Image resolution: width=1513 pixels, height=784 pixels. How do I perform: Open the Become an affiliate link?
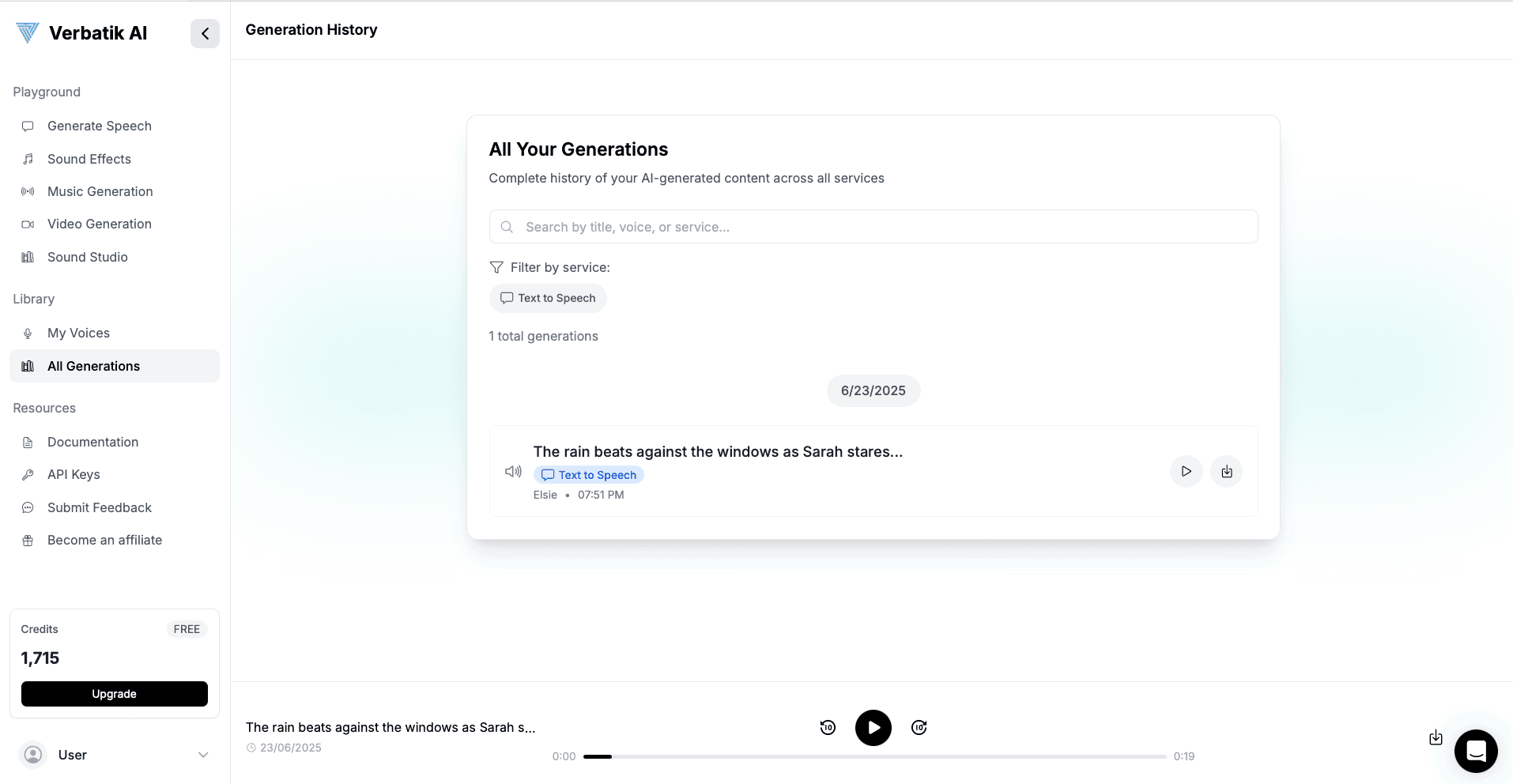(104, 540)
